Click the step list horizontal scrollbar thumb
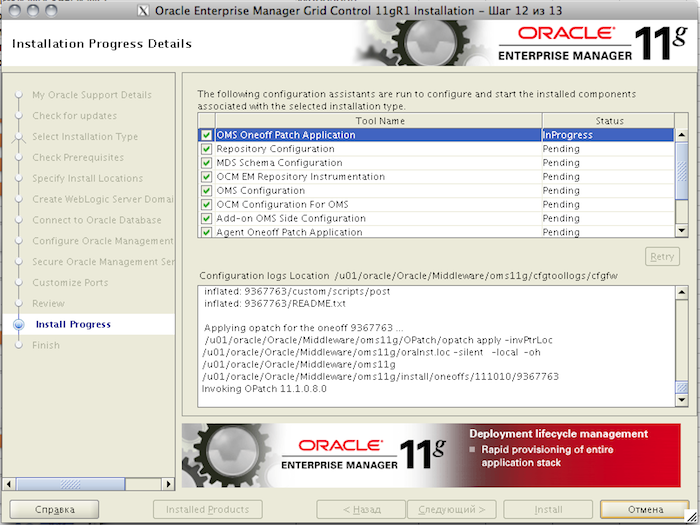This screenshot has height=525, width=700. 71,484
